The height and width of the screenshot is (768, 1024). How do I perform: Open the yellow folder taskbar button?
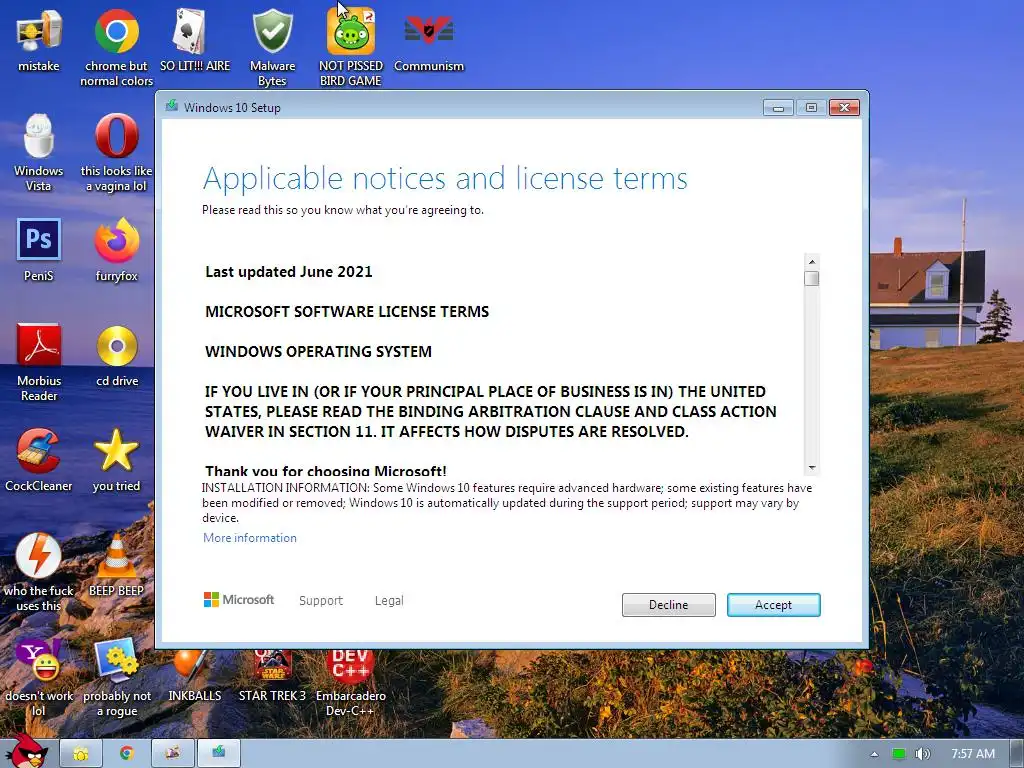[x=81, y=754]
